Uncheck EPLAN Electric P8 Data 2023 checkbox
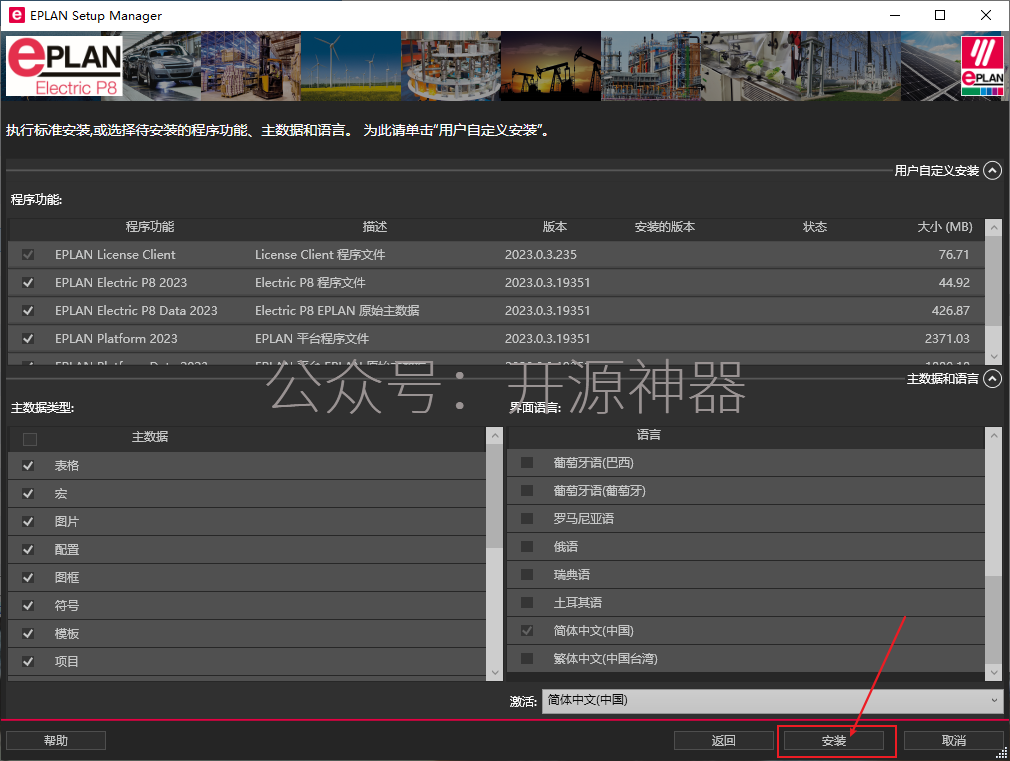The image size is (1010, 761). [x=28, y=311]
